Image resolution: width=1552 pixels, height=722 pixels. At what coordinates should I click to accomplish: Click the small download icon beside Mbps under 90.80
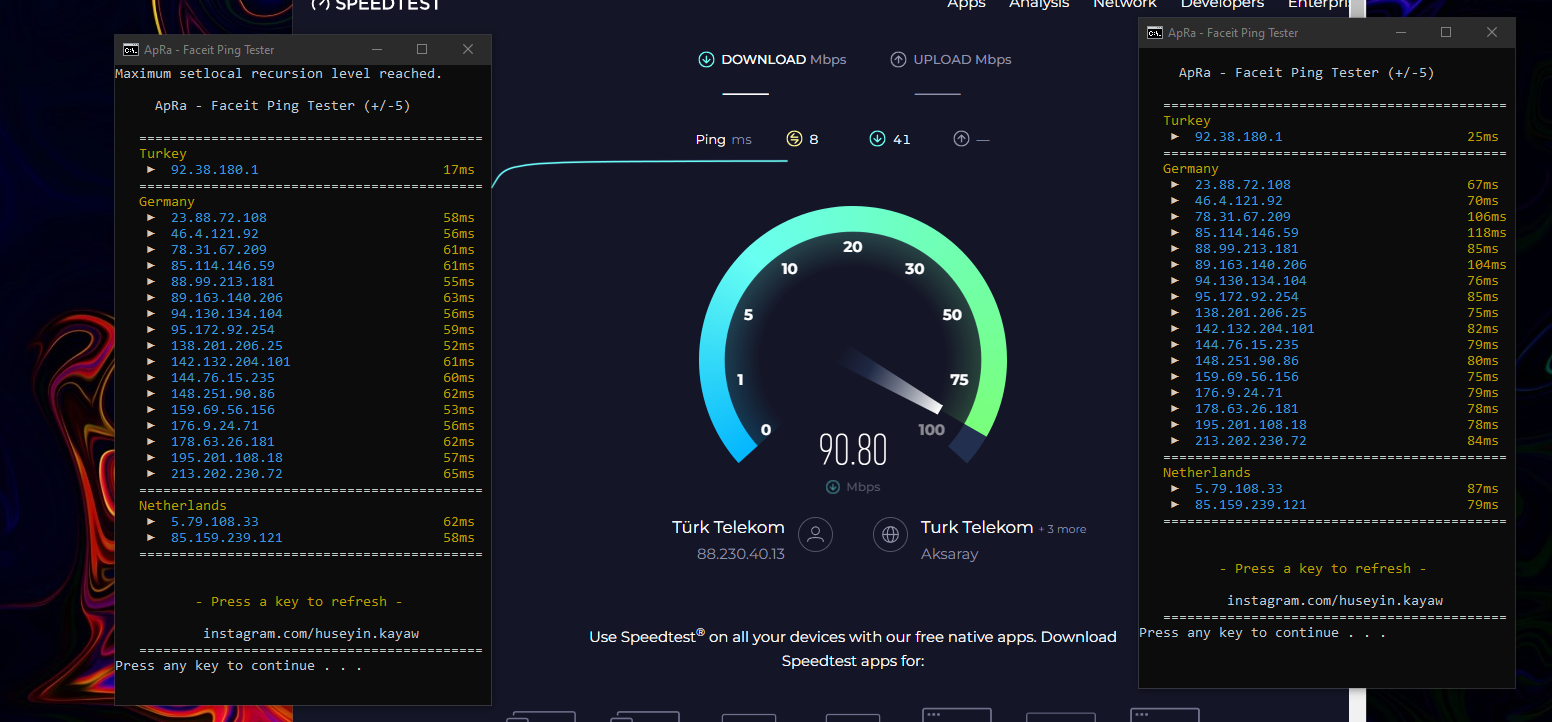832,487
